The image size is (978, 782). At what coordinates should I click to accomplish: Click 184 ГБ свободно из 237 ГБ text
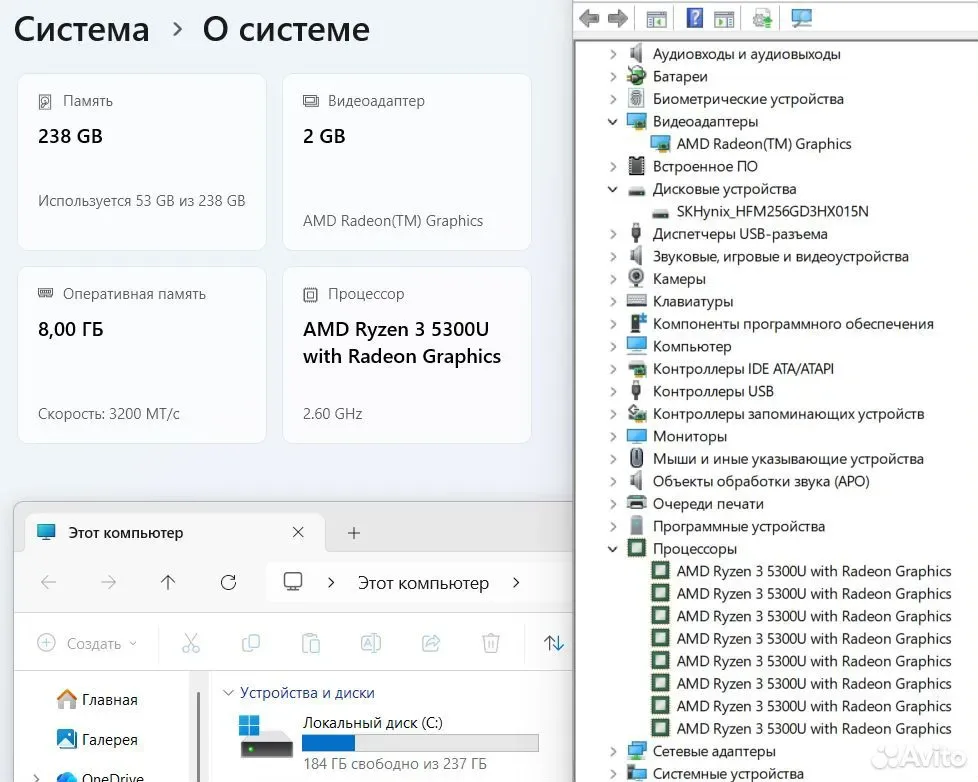(395, 763)
